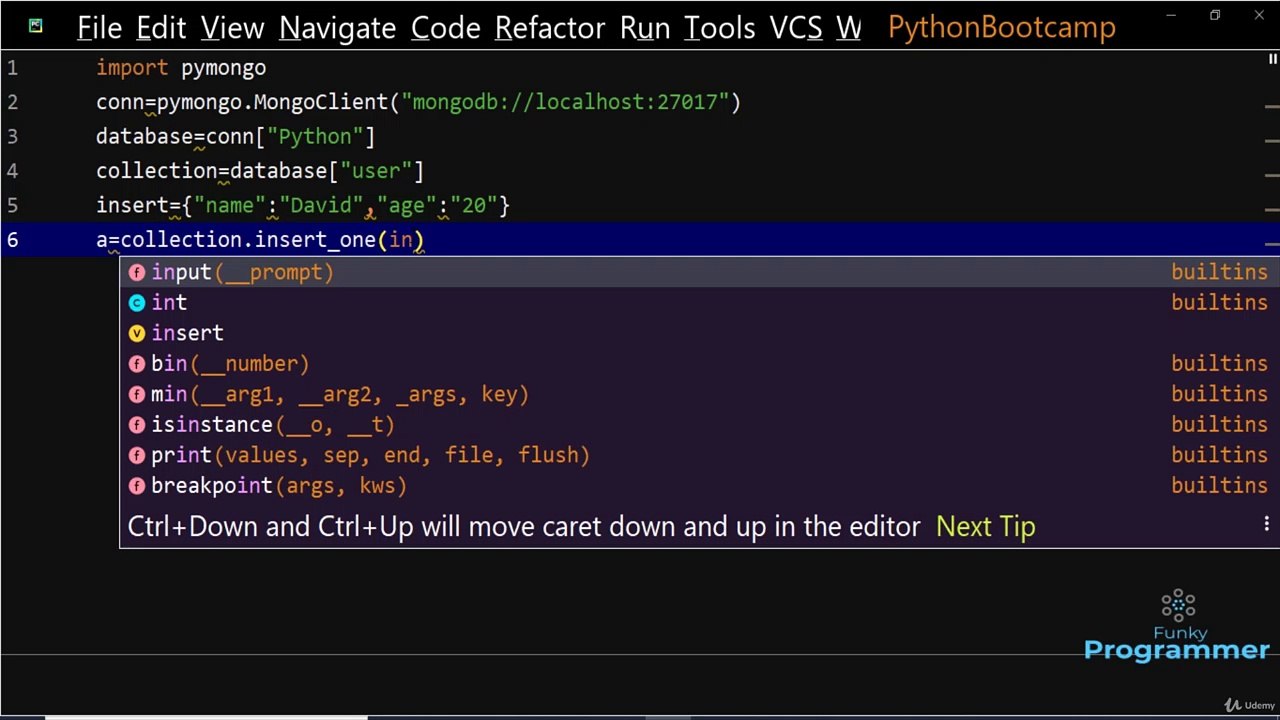
Task: Click the function icon beside min suggestion
Action: pyautogui.click(x=137, y=394)
